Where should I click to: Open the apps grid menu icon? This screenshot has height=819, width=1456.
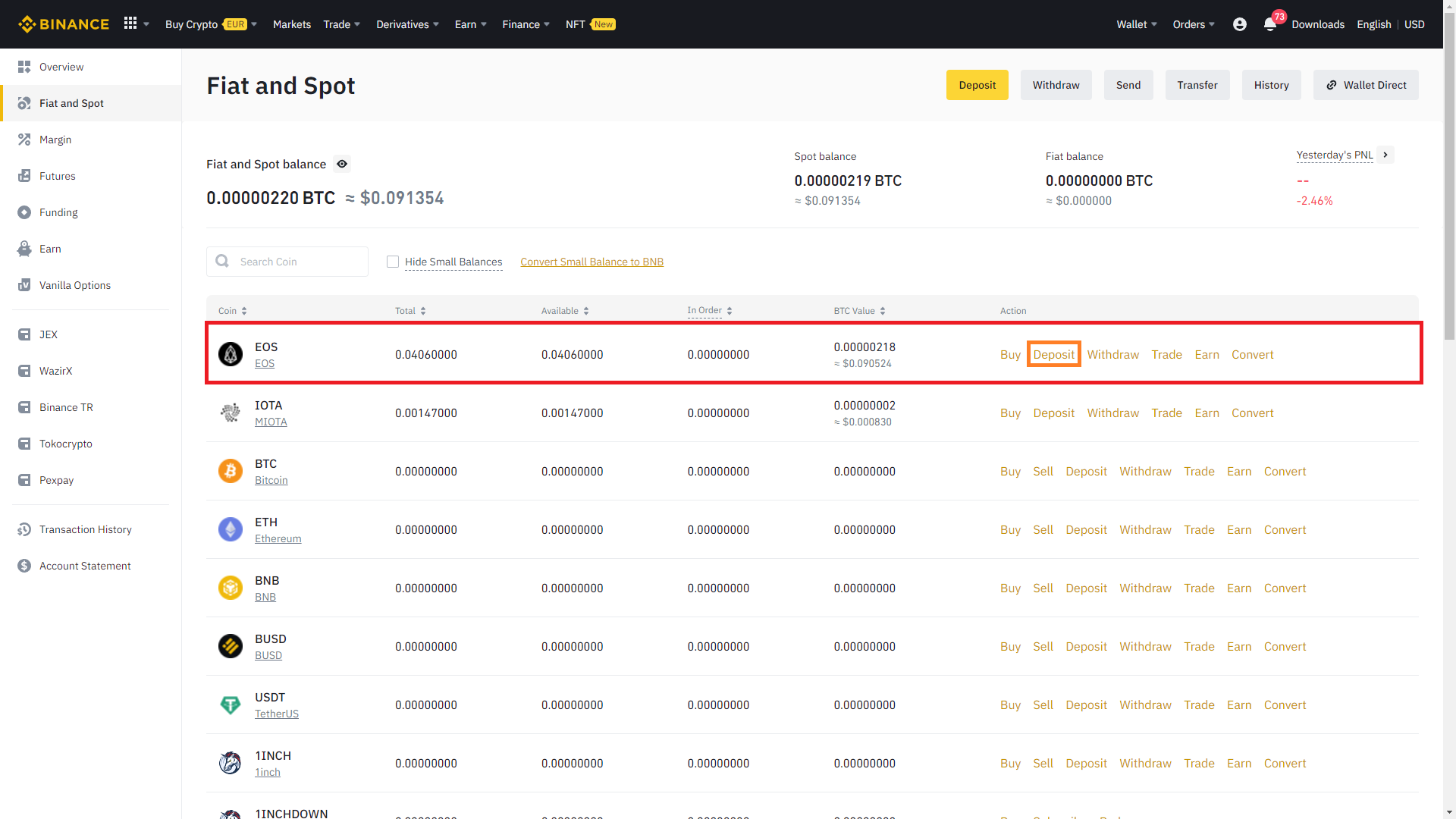[x=130, y=24]
